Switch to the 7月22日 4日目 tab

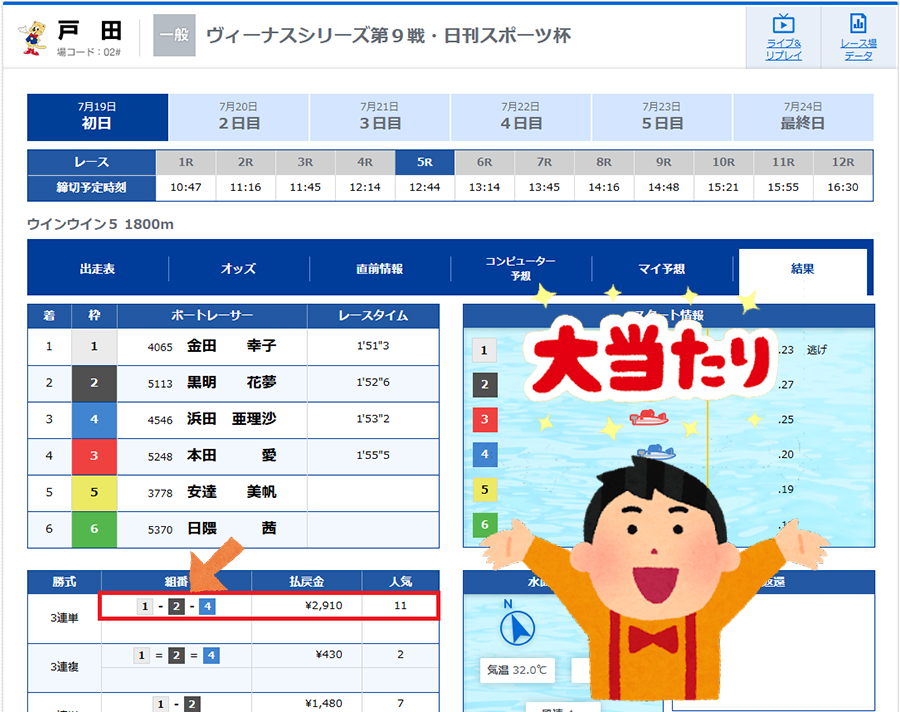[521, 117]
